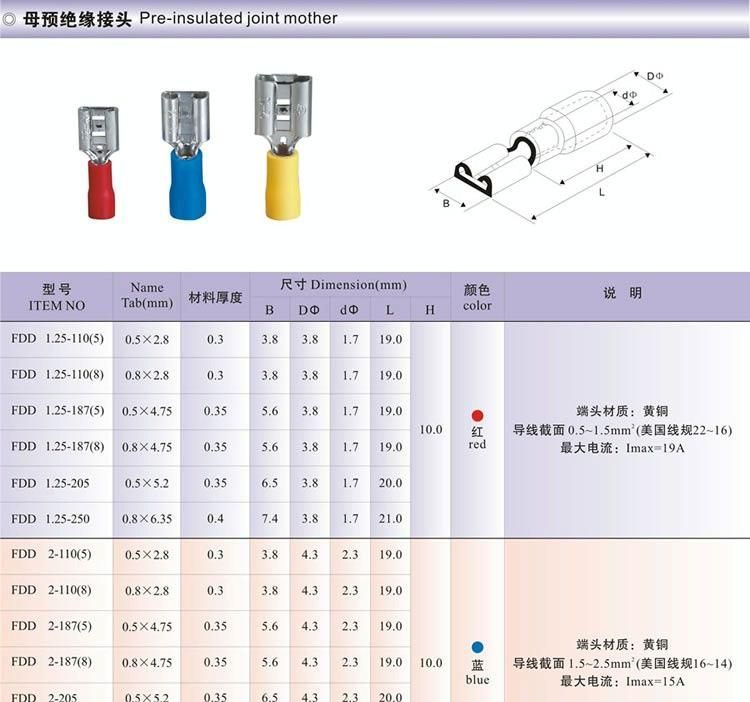Click the blue insulated terminal photo
This screenshot has width=750, height=702.
(x=186, y=155)
